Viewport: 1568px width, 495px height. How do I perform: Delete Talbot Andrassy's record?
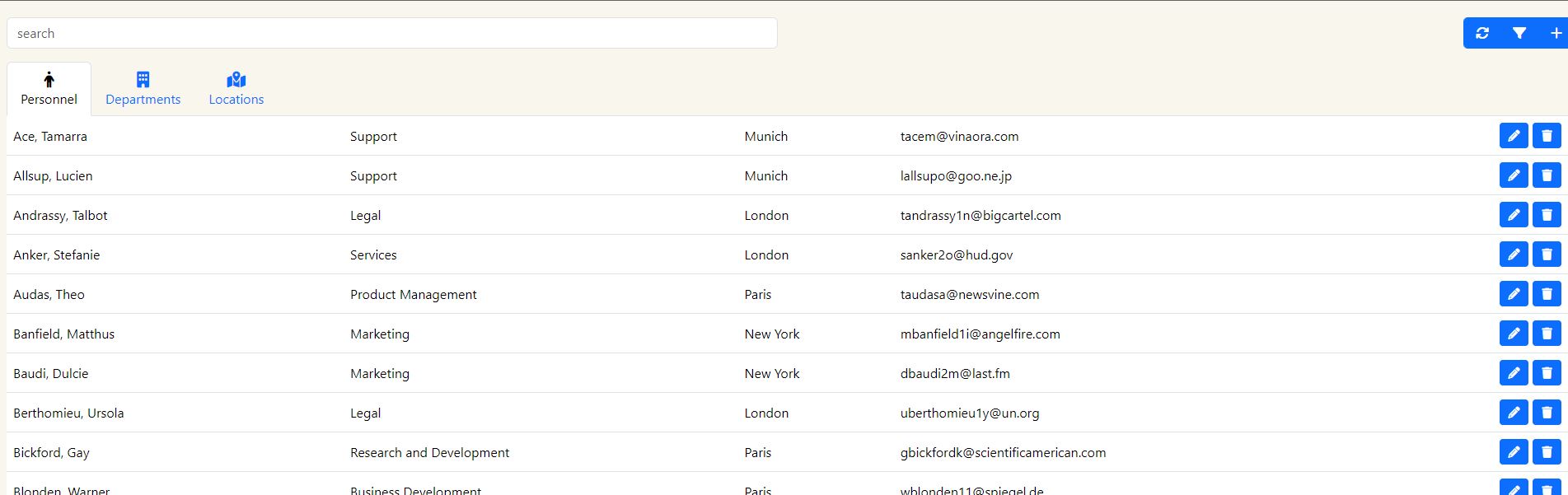pos(1547,215)
